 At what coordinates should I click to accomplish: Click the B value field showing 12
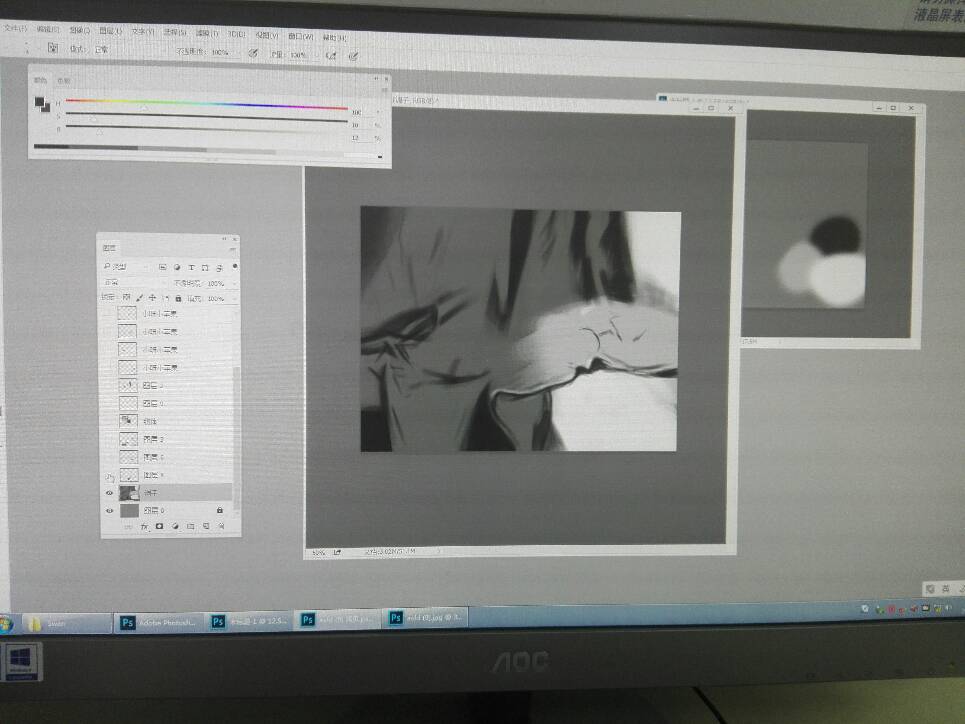tap(360, 138)
